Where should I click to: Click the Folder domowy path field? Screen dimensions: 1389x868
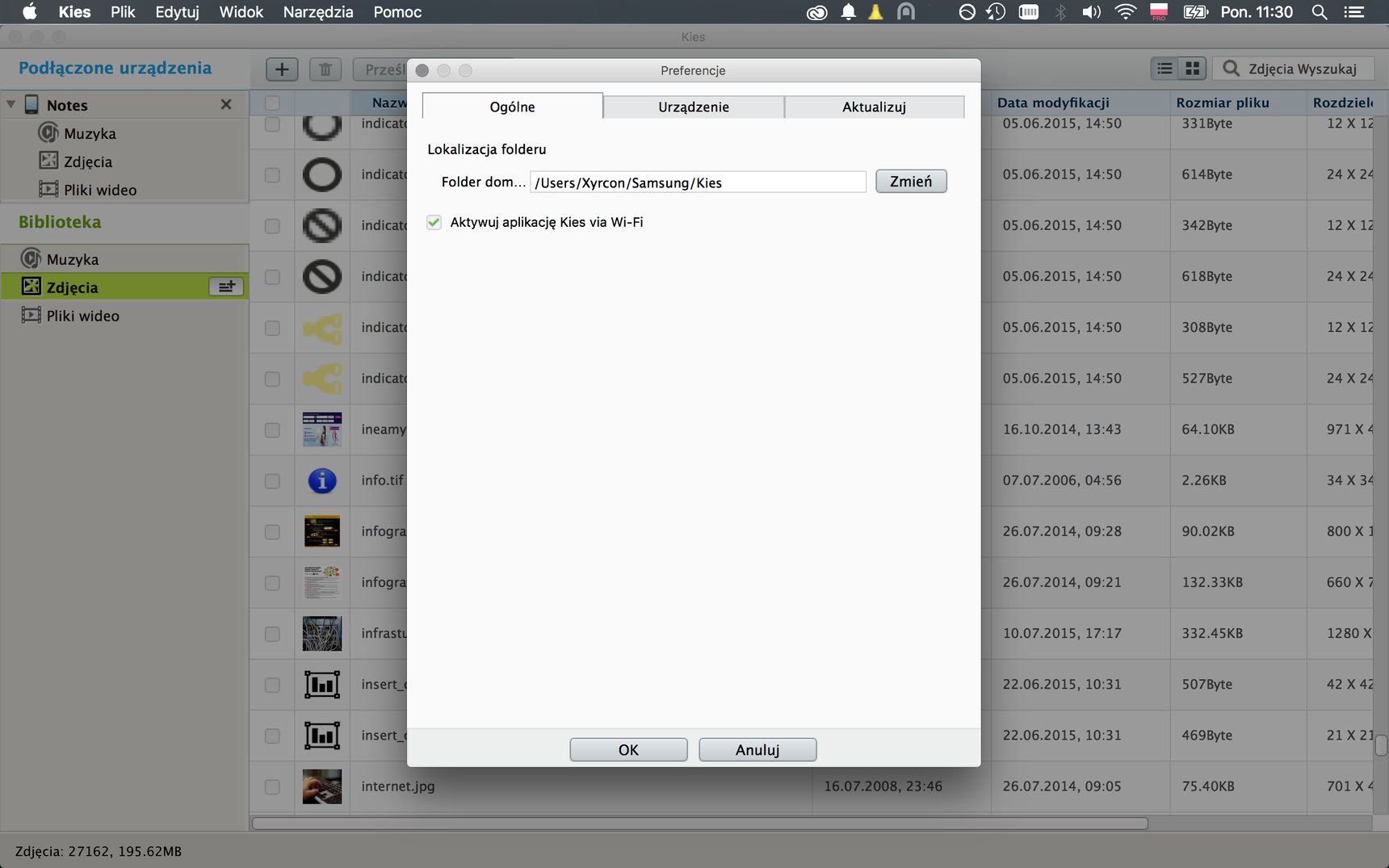tap(698, 182)
